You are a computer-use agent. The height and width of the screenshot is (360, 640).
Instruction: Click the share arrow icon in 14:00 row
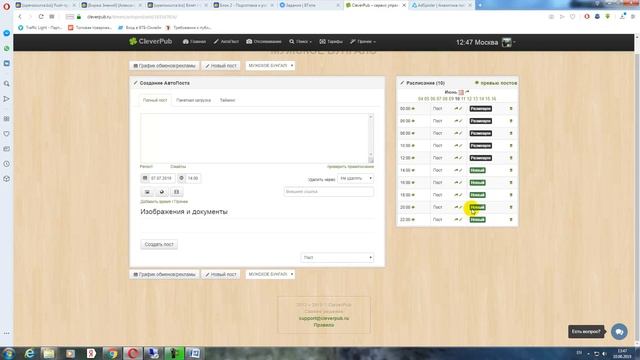[456, 170]
